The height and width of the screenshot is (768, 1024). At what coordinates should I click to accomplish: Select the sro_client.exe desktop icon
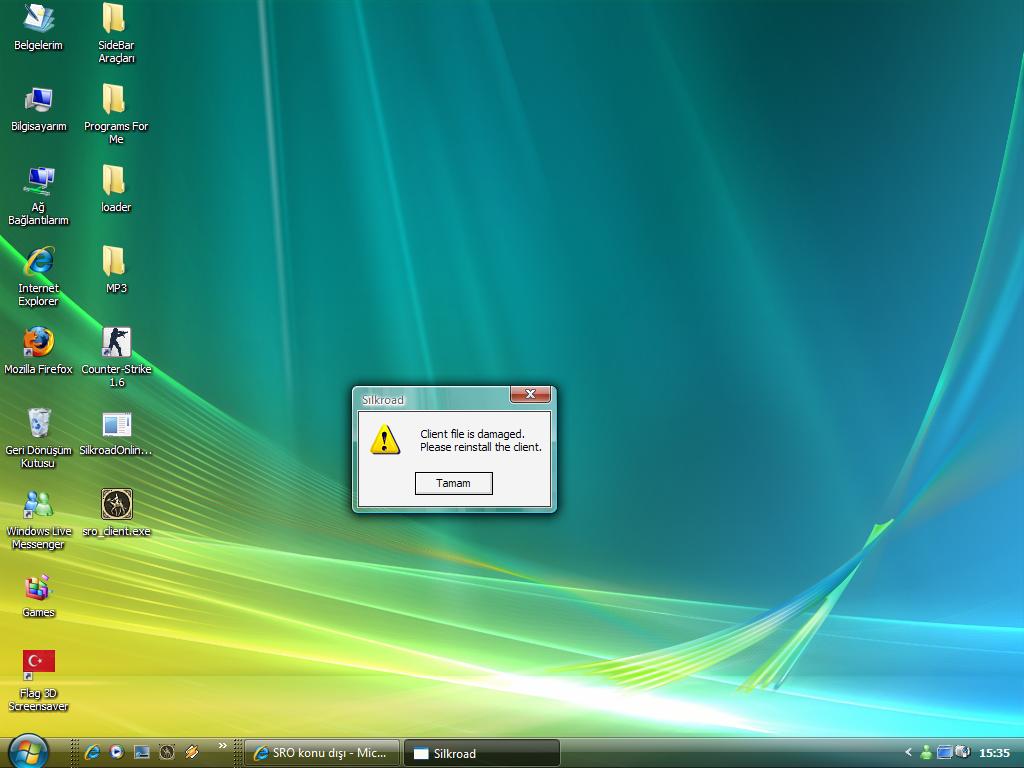(x=116, y=505)
